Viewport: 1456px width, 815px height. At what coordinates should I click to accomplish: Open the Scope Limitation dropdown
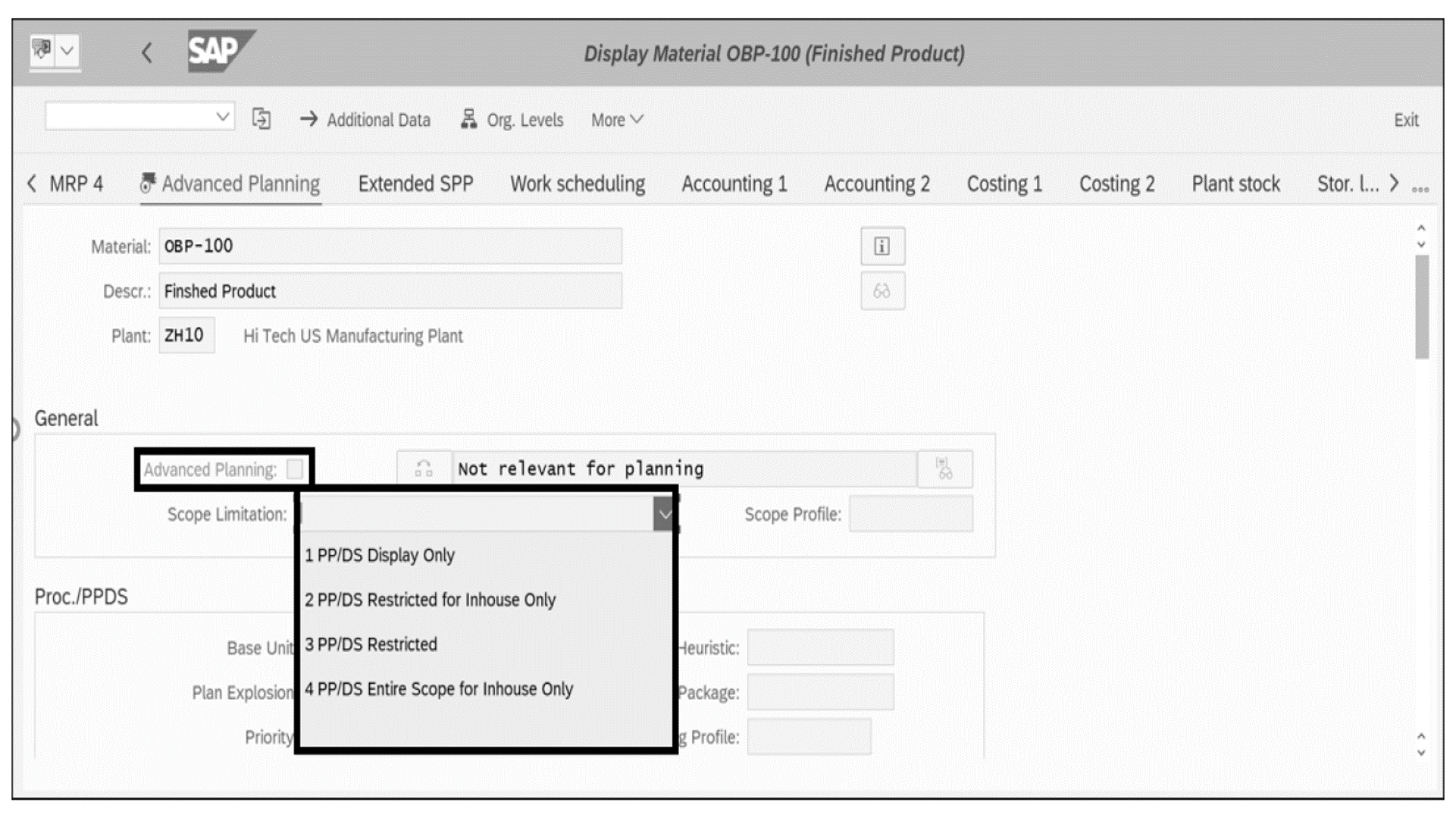click(665, 513)
